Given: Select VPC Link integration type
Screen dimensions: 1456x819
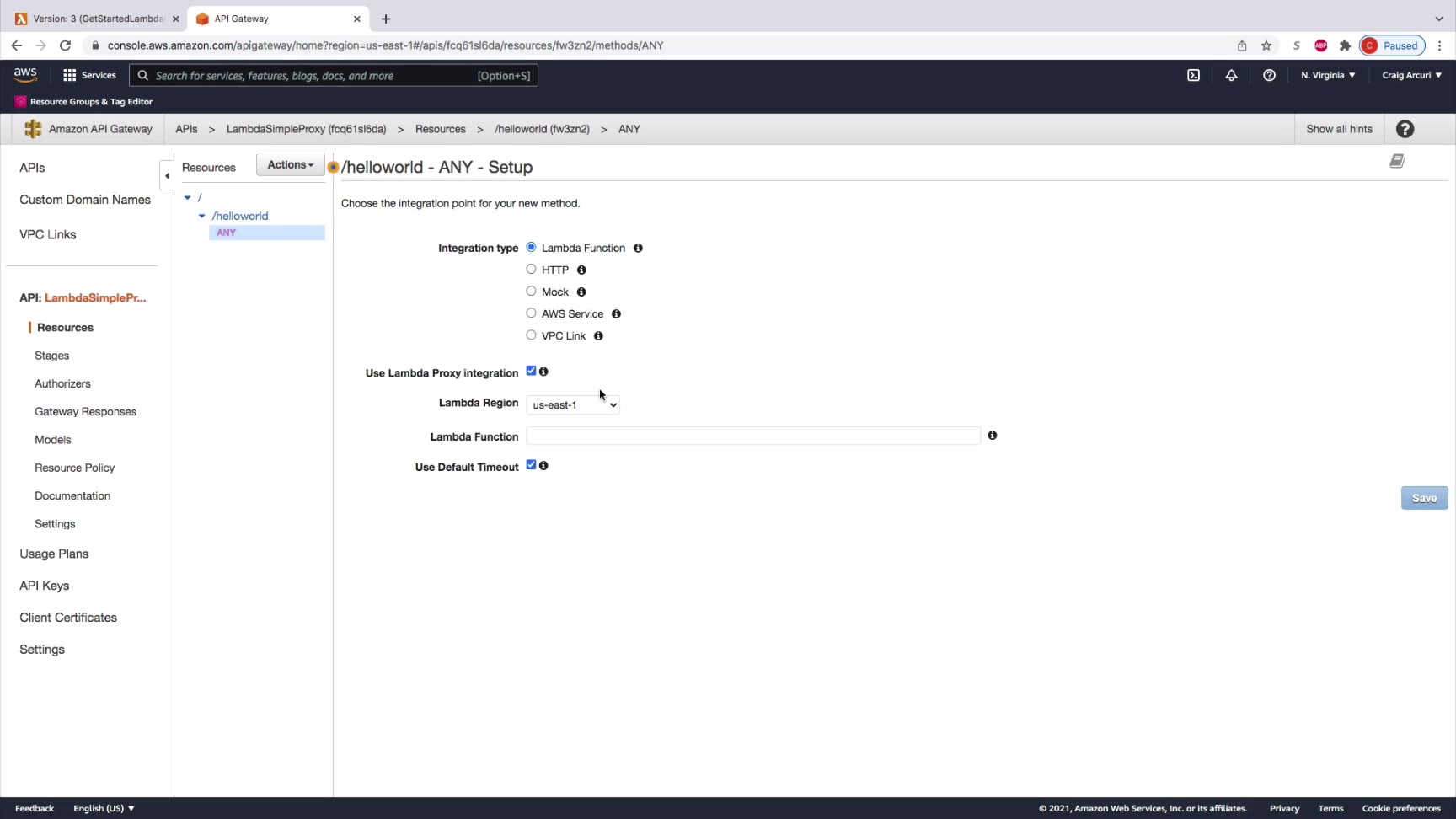Looking at the screenshot, I should (531, 335).
